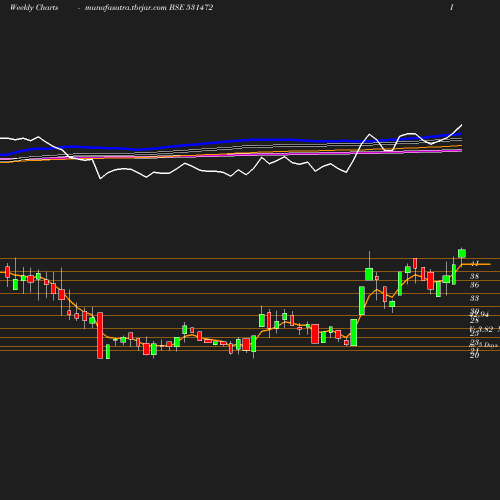Click the "BSE 531472" stock code text
Screen dimensions: 500x500
point(191,7)
